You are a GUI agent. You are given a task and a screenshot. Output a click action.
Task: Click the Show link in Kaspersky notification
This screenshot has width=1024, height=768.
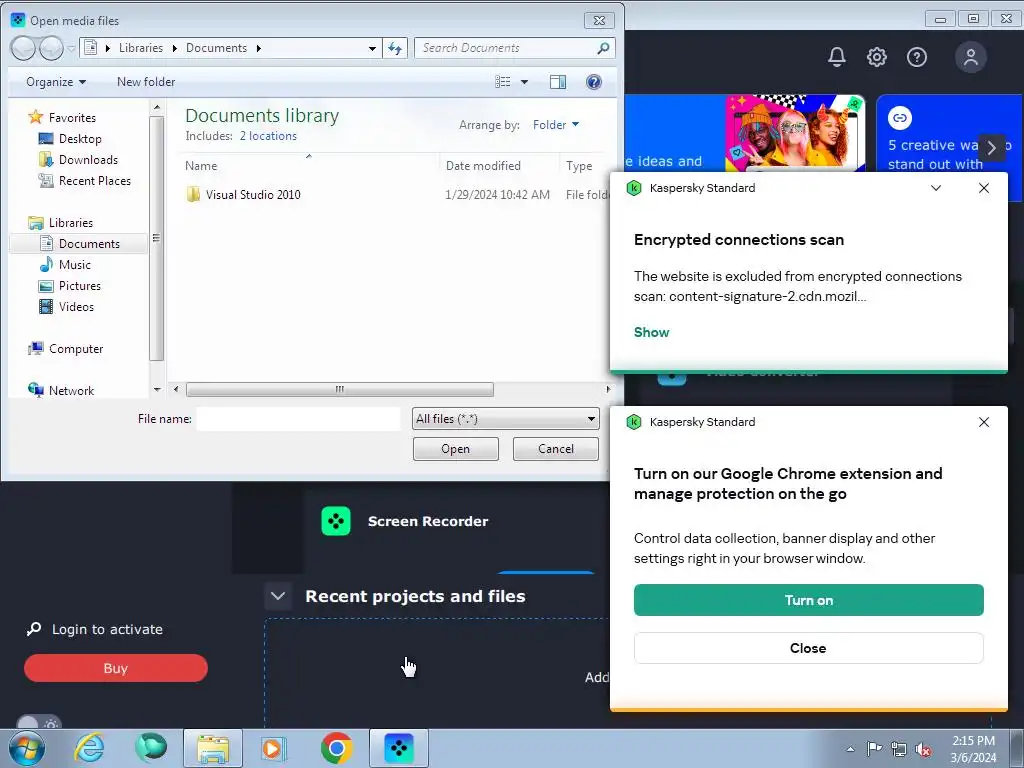pos(651,332)
